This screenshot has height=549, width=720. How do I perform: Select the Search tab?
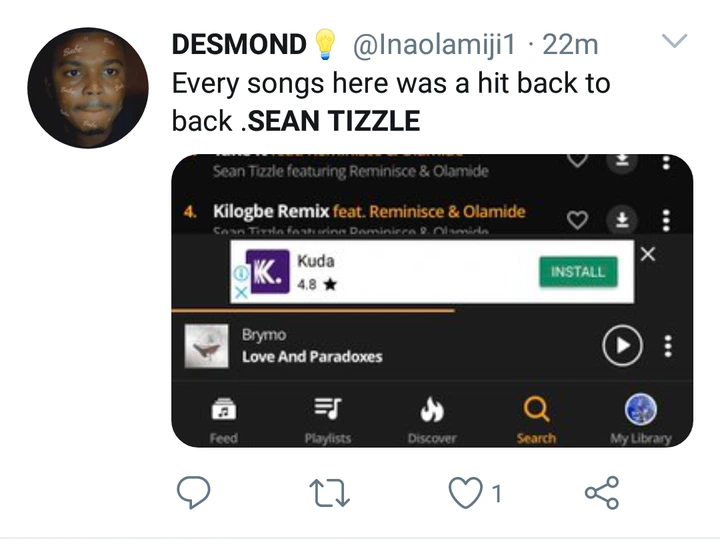pyautogui.click(x=536, y=418)
